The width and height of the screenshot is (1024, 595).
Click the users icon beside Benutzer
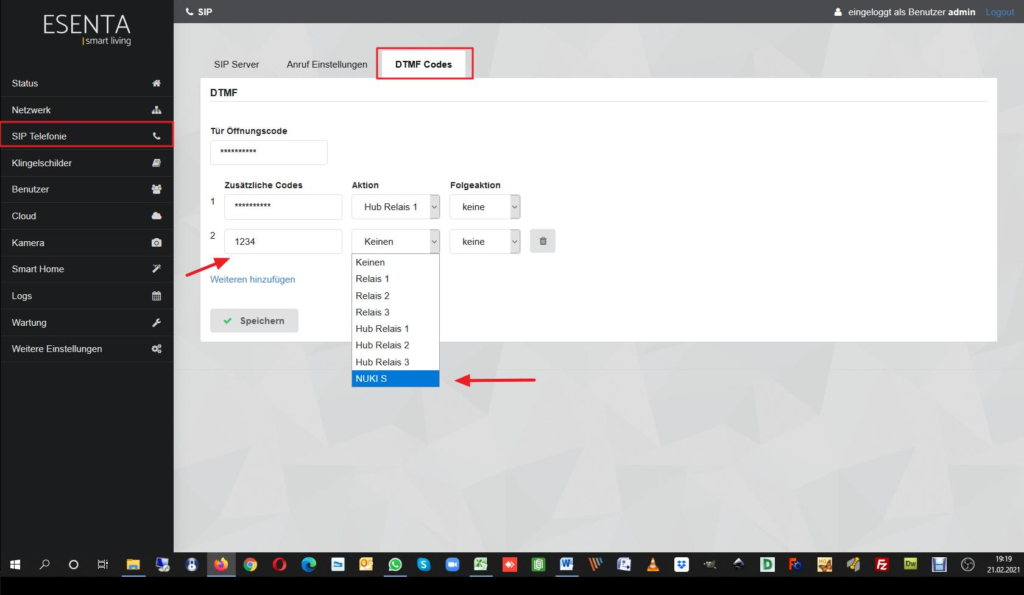tap(156, 189)
